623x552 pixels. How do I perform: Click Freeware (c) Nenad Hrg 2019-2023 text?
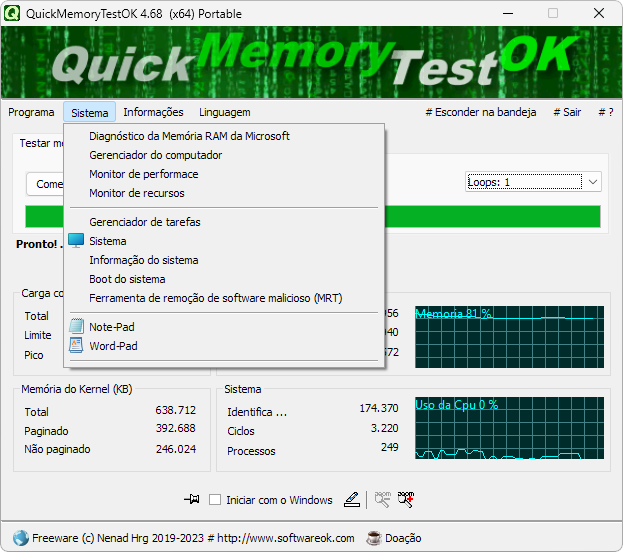pyautogui.click(x=118, y=538)
